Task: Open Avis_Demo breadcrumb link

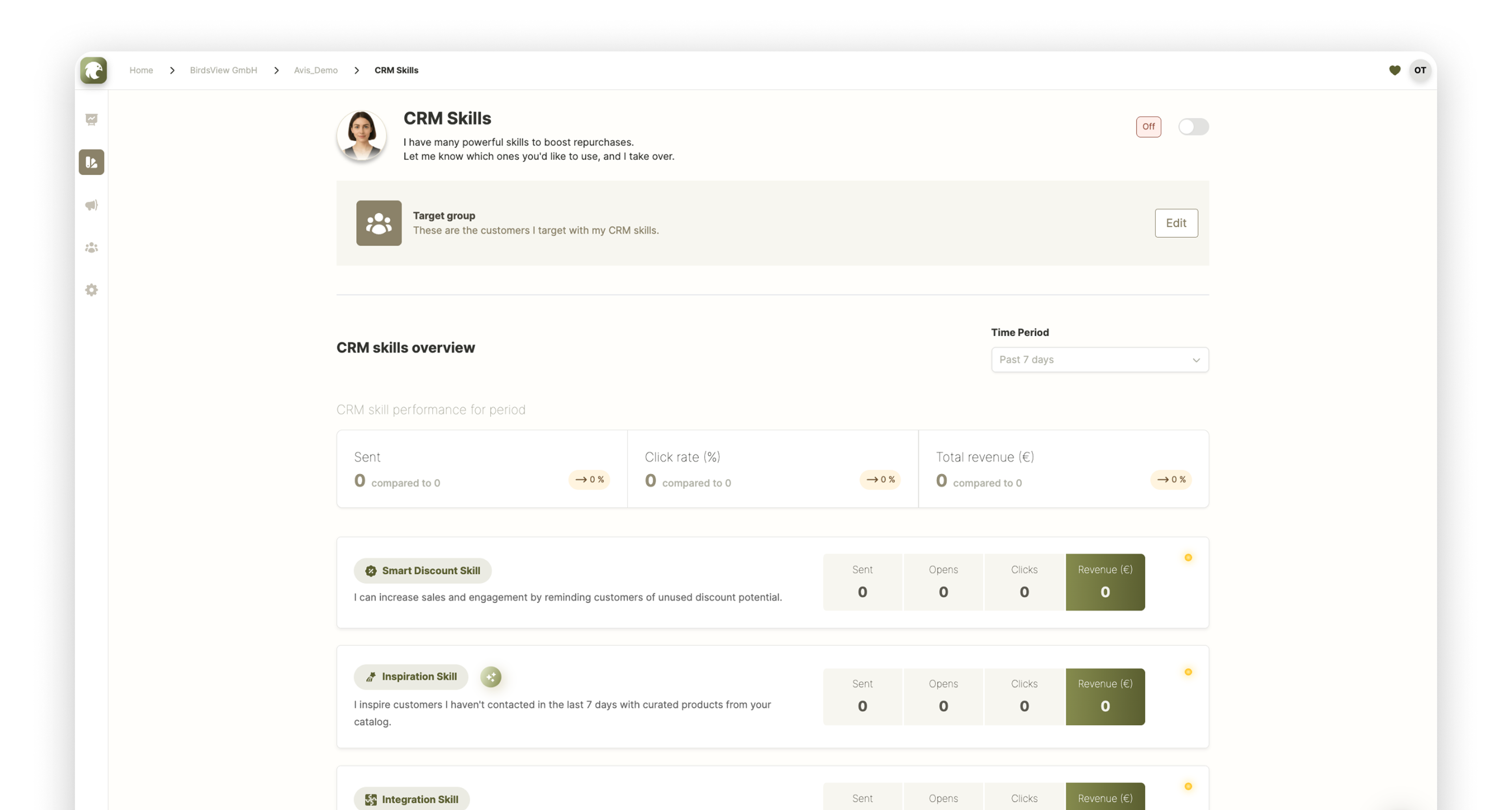Action: coord(316,71)
